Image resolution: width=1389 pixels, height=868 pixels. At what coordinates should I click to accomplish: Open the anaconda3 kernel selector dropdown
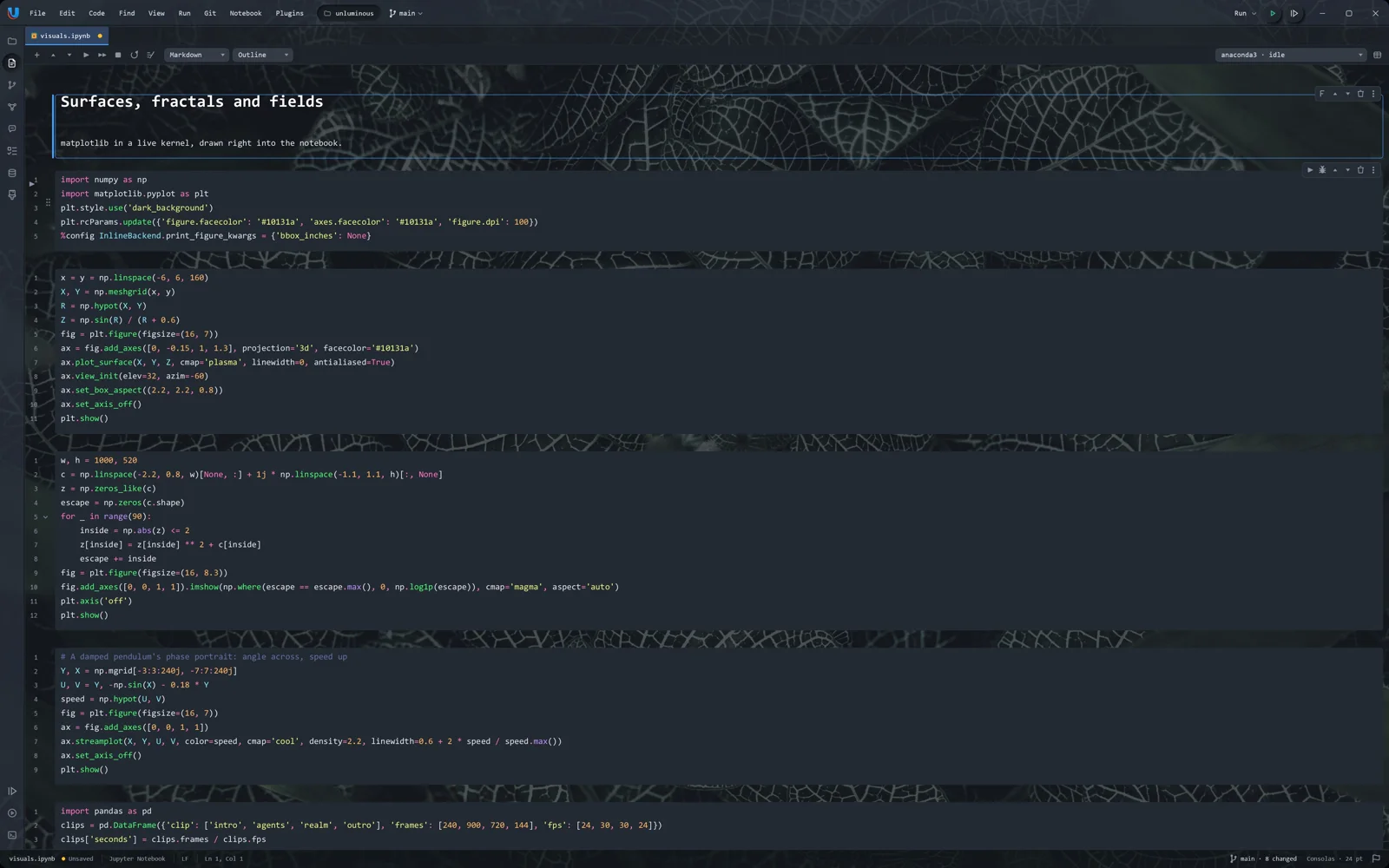coord(1291,55)
